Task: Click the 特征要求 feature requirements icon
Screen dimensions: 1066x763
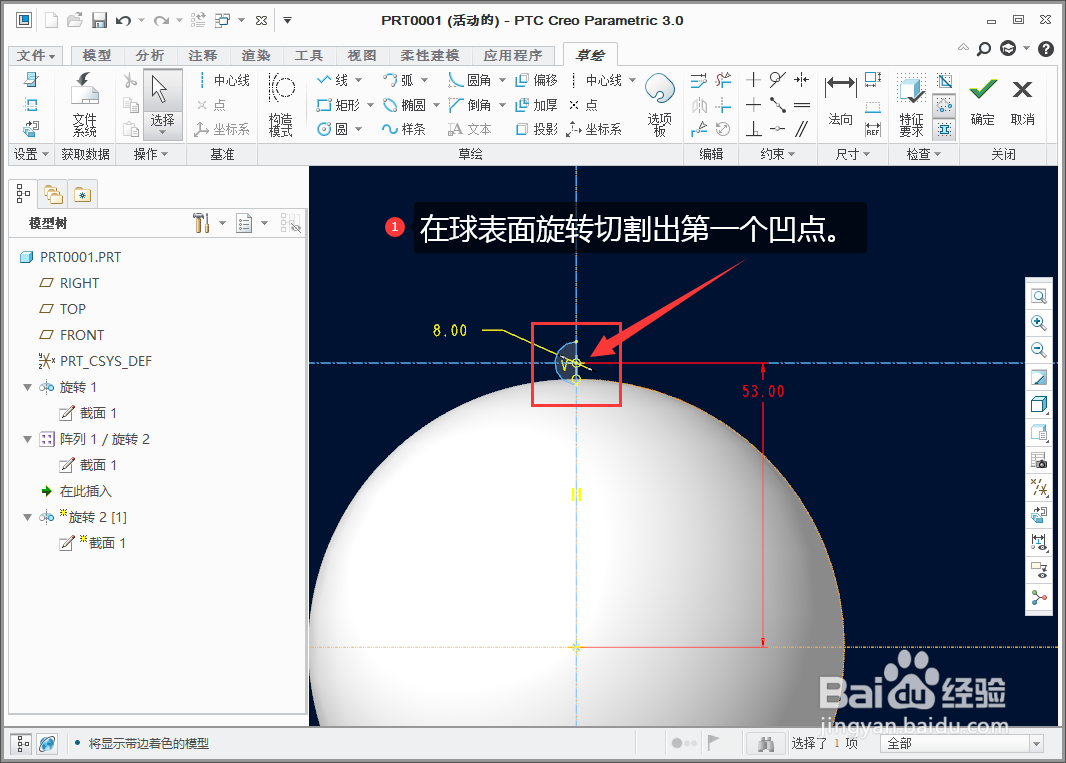Action: point(911,105)
